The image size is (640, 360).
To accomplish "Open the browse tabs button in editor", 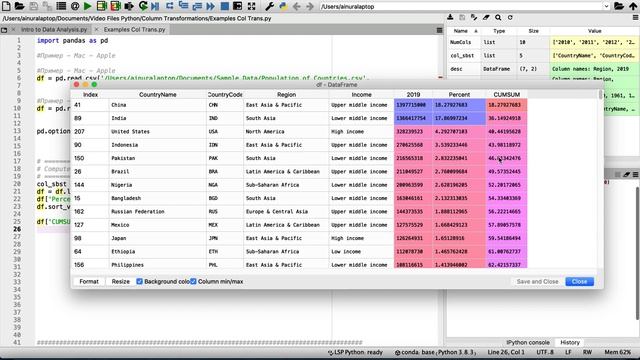I will [4, 30].
